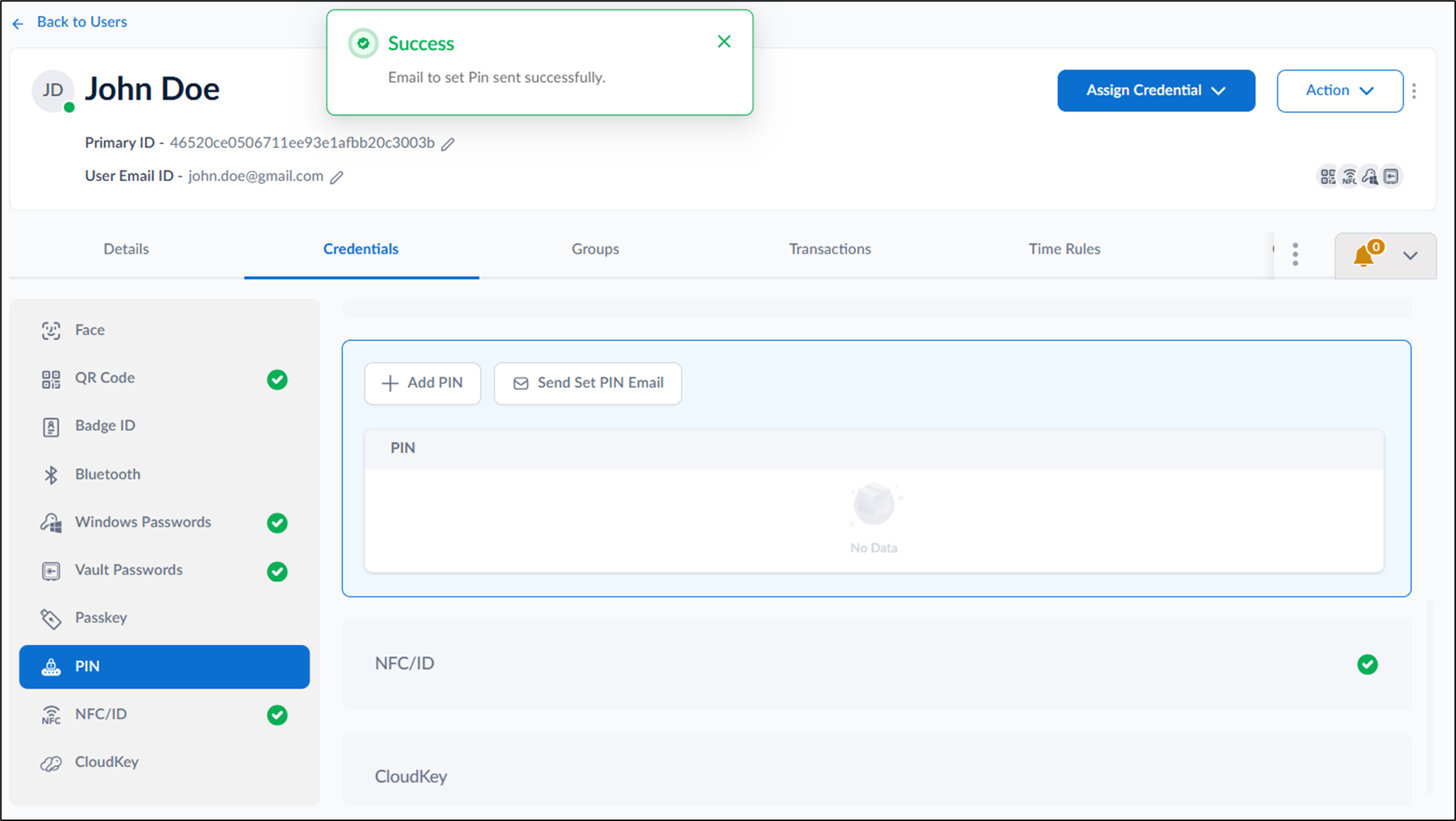This screenshot has width=1456, height=821.
Task: Select CloudKey in the sidebar
Action: 164,762
